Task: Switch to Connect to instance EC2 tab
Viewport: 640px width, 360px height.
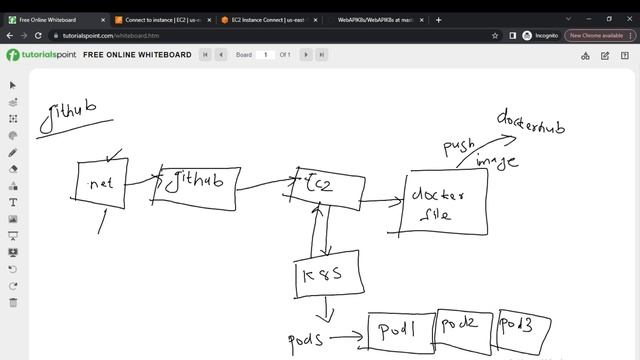Action: coord(162,20)
